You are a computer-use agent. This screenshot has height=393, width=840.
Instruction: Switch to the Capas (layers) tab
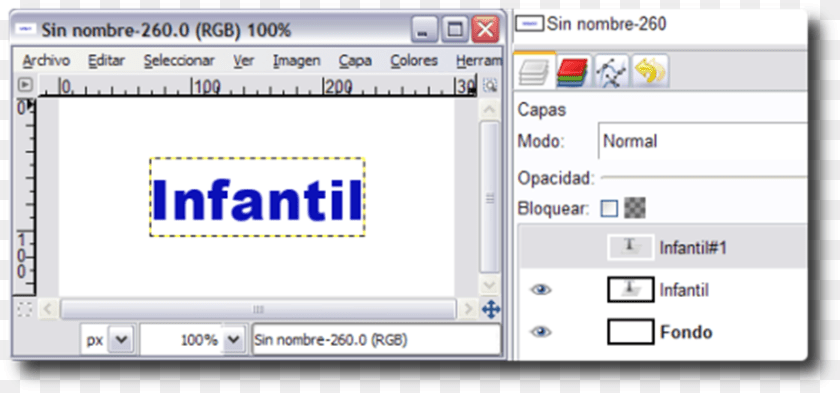pyautogui.click(x=535, y=71)
